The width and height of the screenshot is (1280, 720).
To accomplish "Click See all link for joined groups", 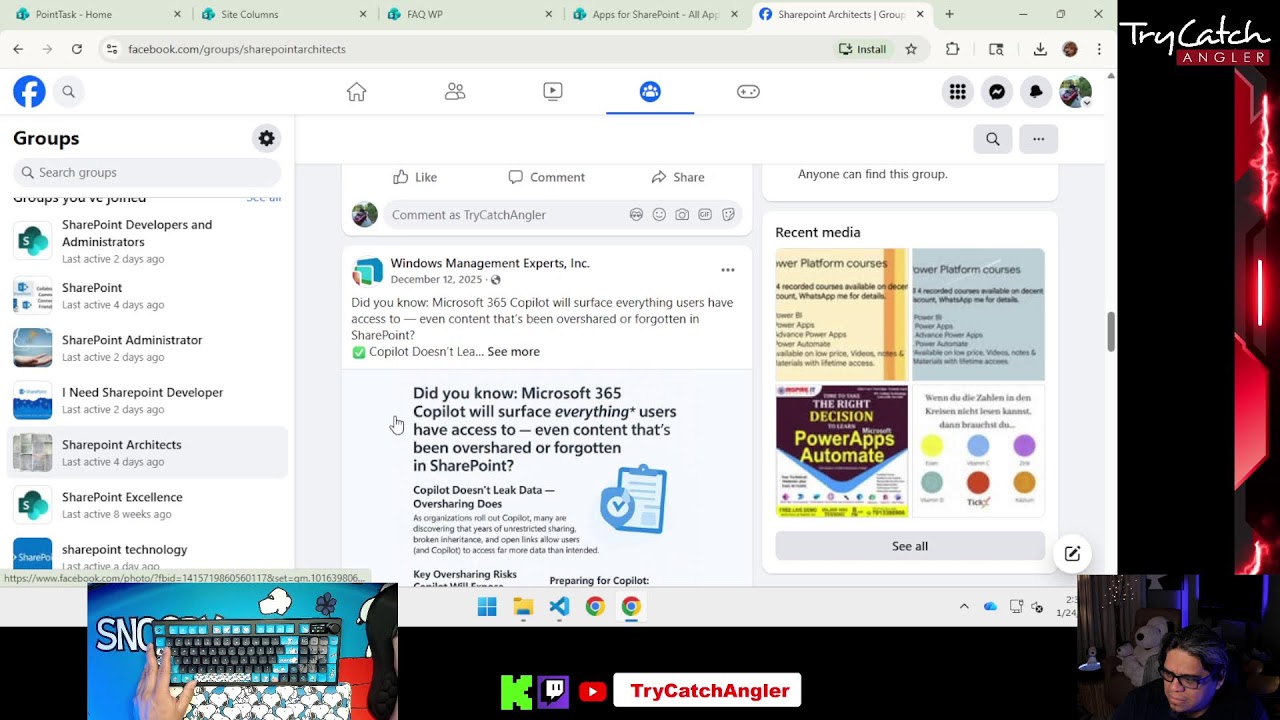I will point(264,198).
